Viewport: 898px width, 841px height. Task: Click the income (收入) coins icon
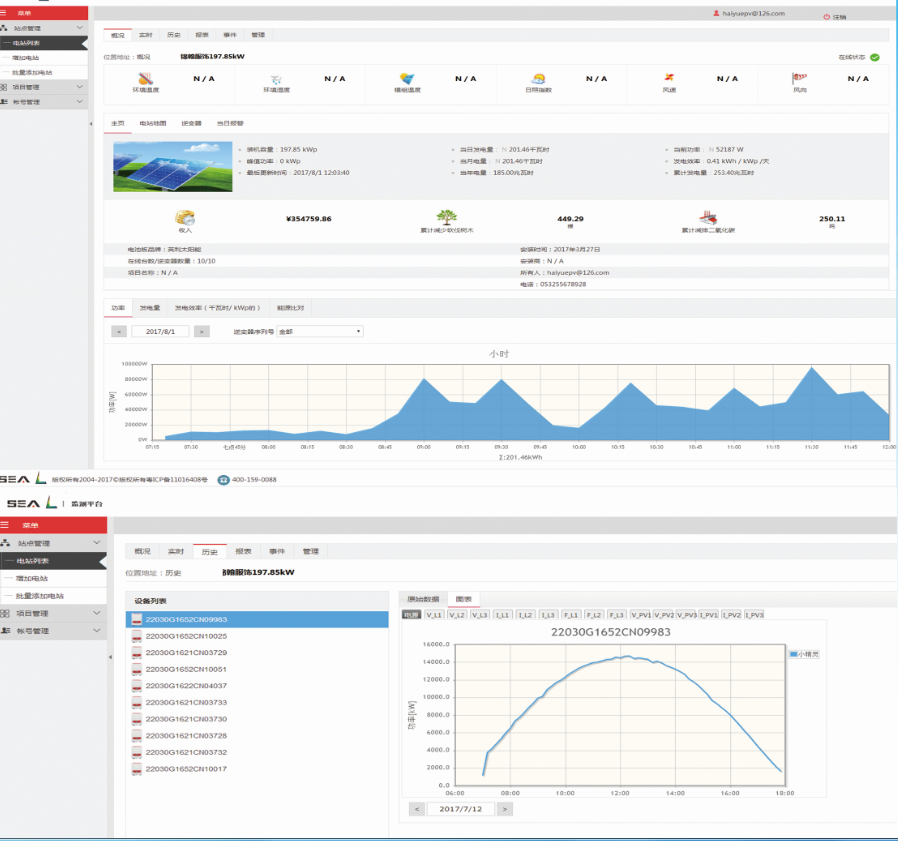click(185, 217)
